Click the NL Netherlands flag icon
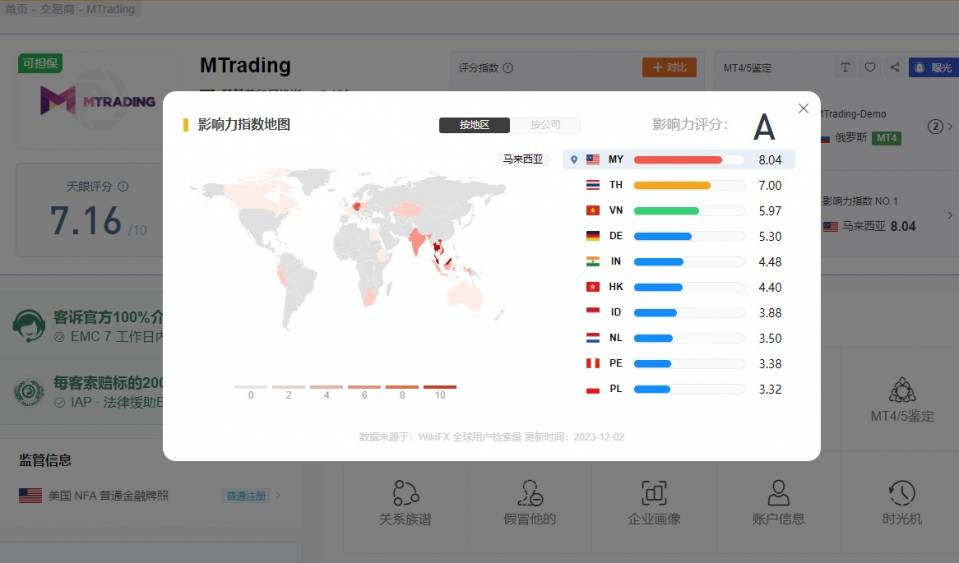 (x=593, y=337)
